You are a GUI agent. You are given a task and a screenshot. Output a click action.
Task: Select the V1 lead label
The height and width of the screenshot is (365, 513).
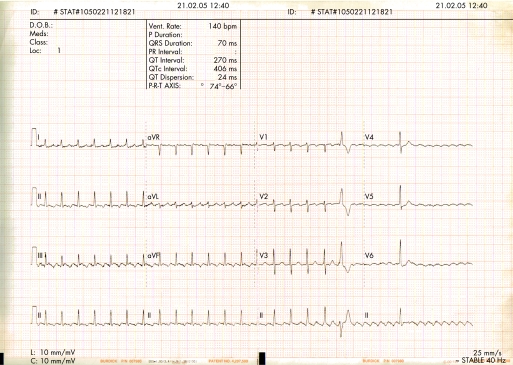pos(263,137)
